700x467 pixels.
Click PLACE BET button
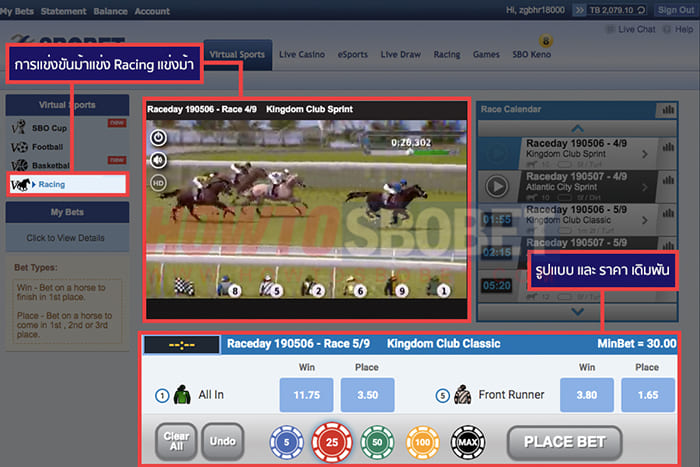[565, 442]
